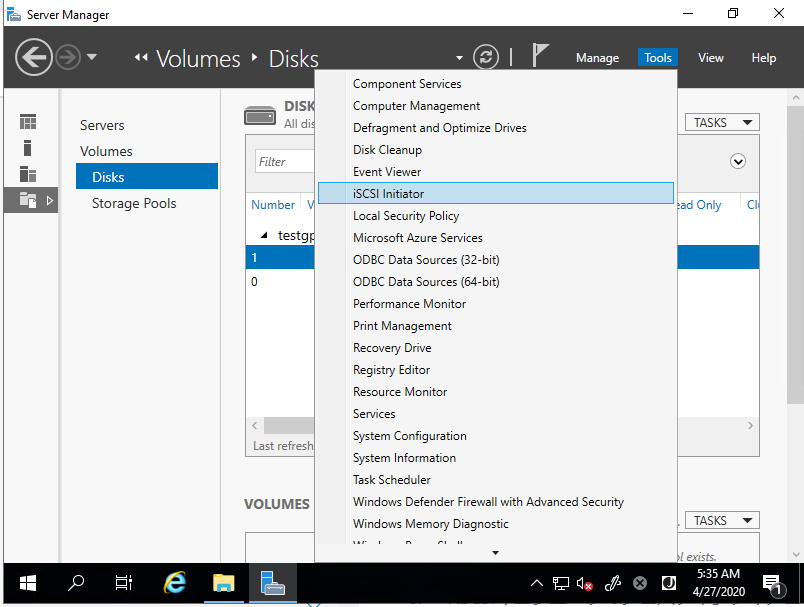Select Disks in navigation pane
Screen dimensions: 804x607
coord(147,176)
